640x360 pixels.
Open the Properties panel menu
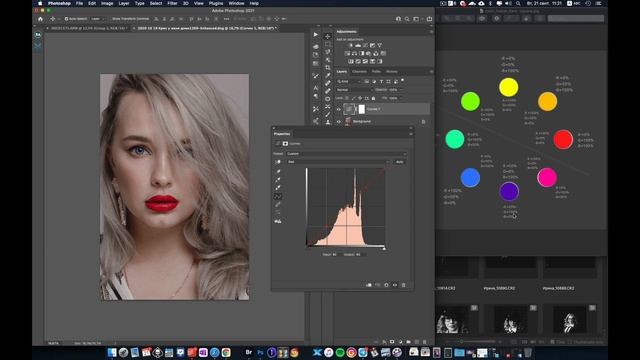[x=411, y=134]
